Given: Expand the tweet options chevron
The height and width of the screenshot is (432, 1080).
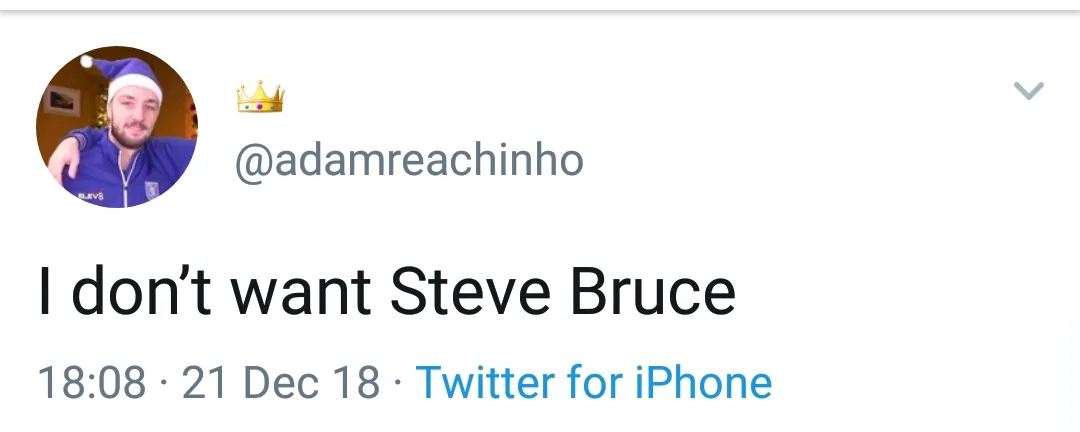Looking at the screenshot, I should pos(1028,91).
